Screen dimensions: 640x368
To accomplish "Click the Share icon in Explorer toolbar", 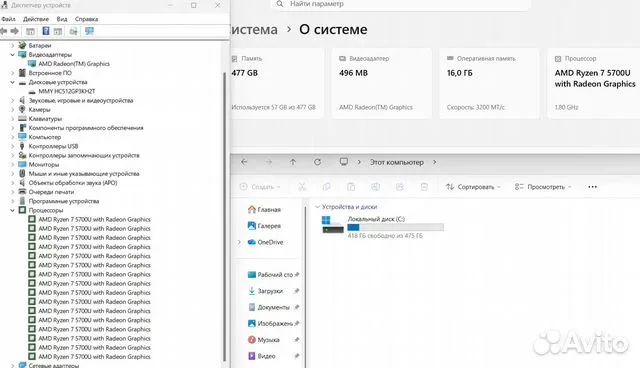I will (x=400, y=187).
